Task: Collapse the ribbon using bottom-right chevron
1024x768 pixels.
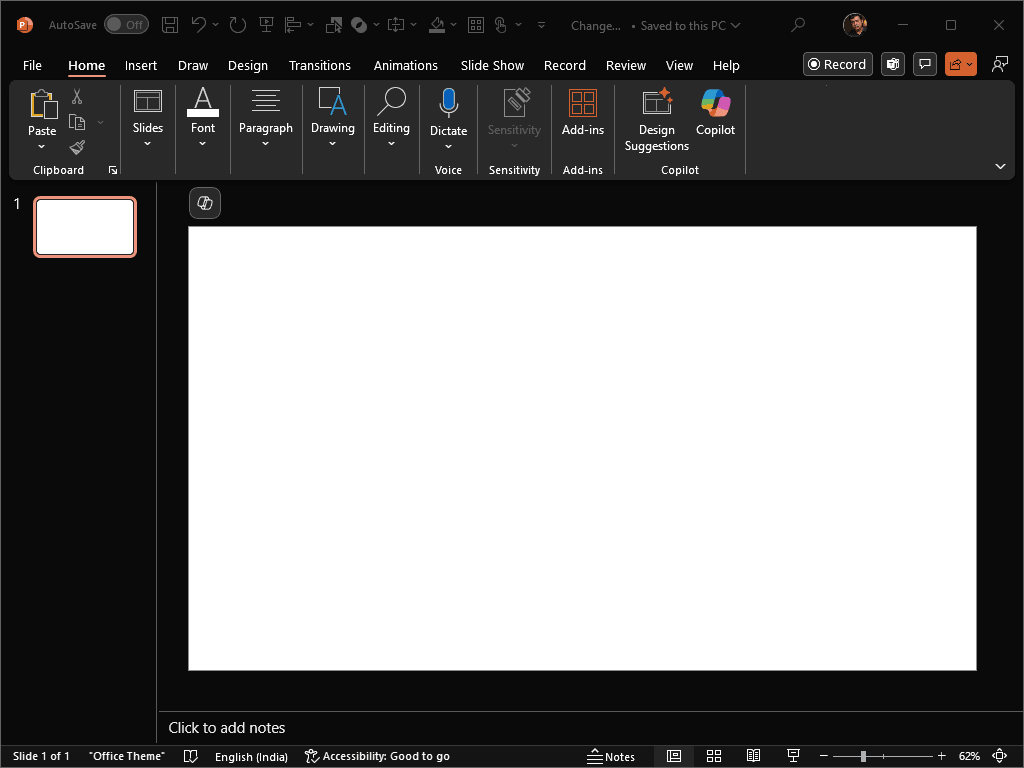Action: pyautogui.click(x=1000, y=166)
